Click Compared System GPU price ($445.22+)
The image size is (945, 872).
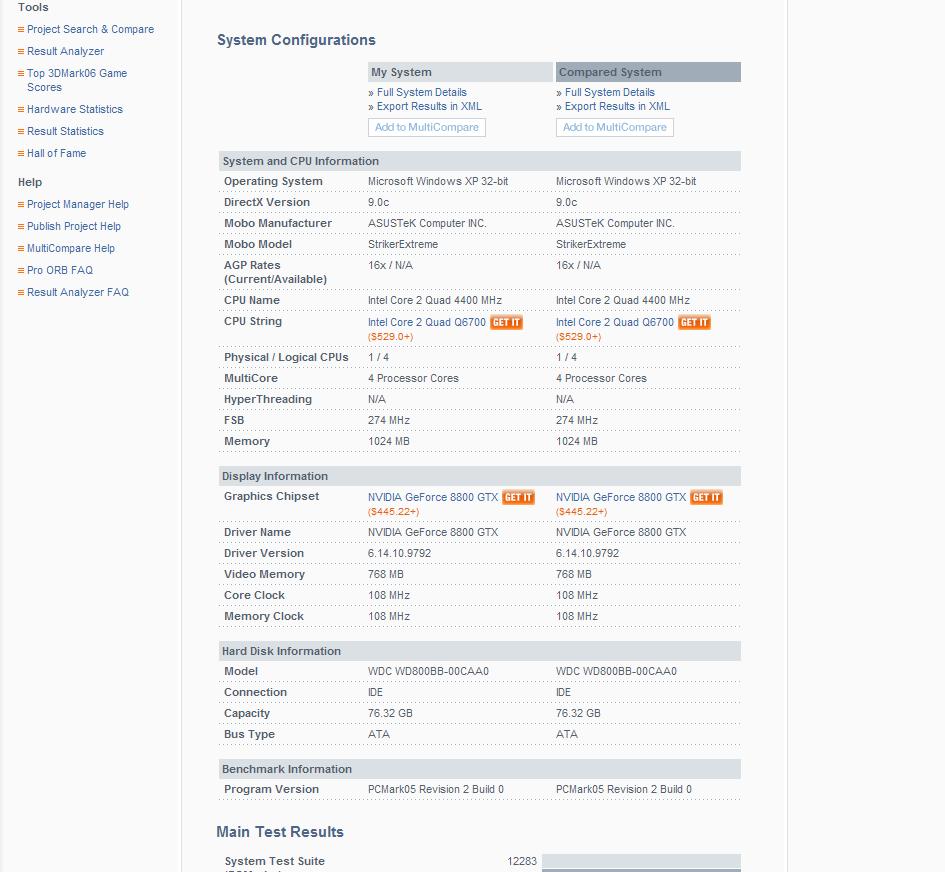(582, 512)
